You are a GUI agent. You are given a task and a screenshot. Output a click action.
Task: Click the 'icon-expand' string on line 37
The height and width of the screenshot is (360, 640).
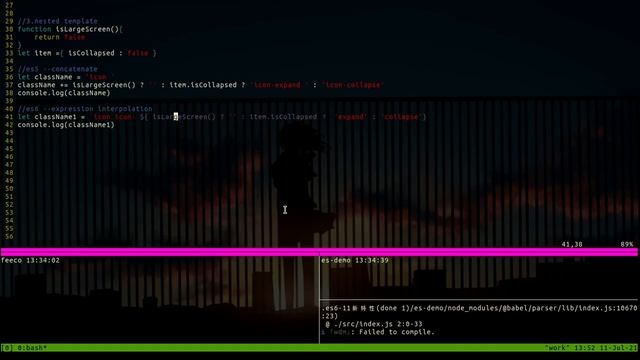pos(276,85)
